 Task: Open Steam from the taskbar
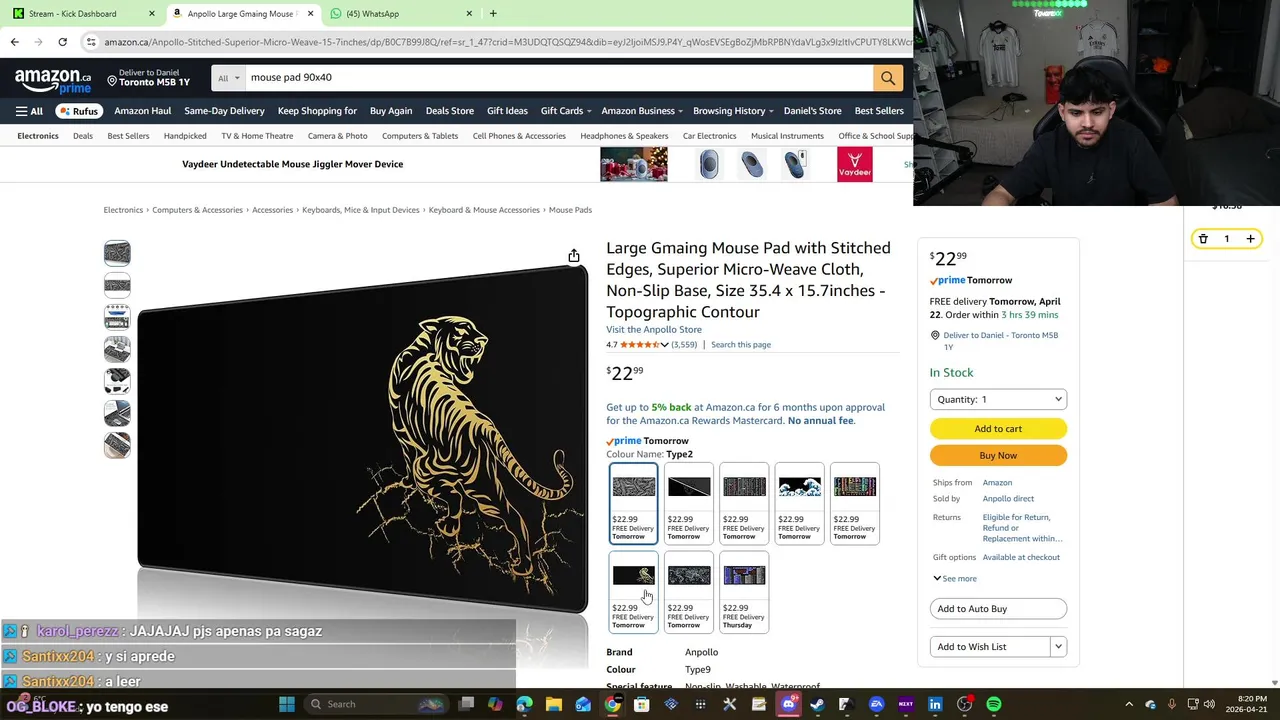tap(817, 704)
